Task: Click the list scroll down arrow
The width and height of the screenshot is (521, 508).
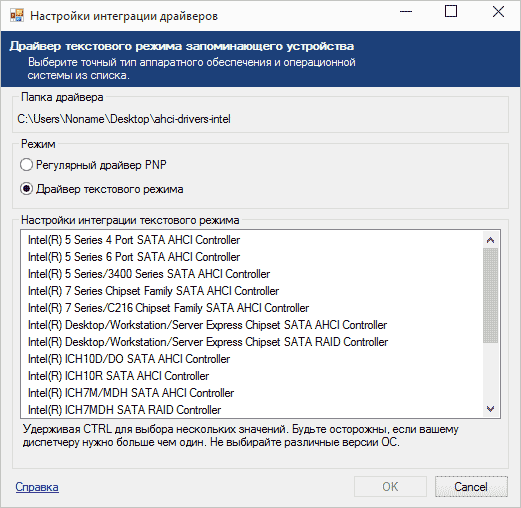Action: (490, 409)
